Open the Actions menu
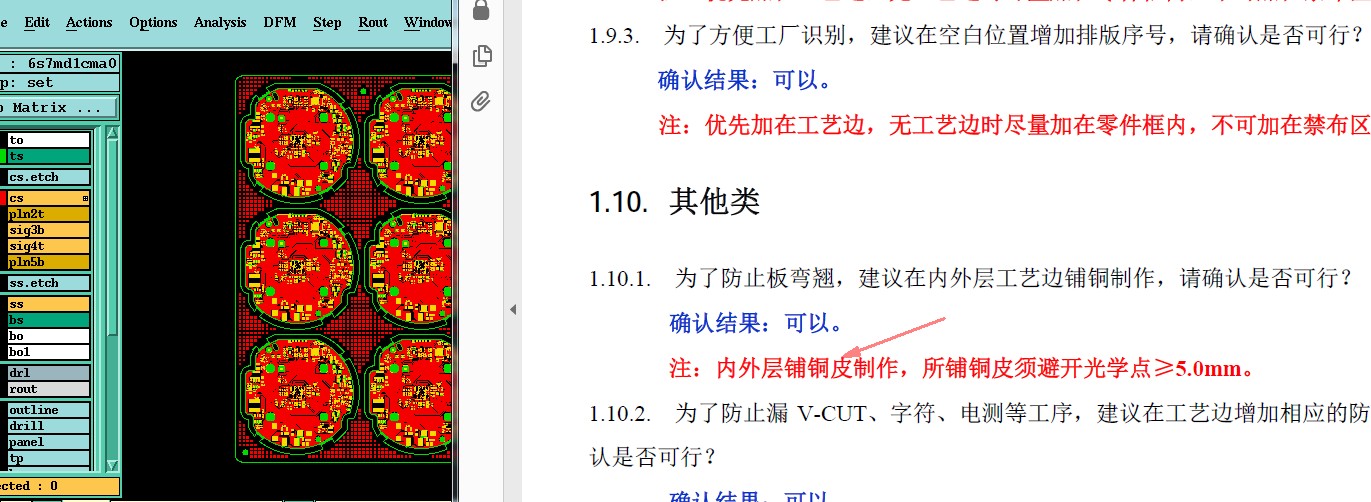 tap(89, 22)
